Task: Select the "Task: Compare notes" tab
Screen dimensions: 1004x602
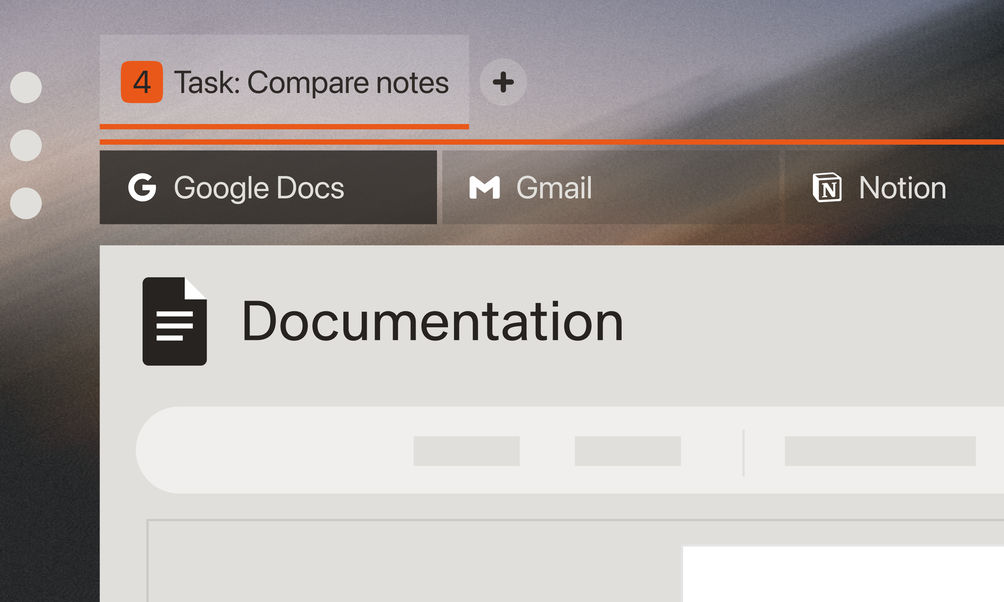Action: [311, 82]
